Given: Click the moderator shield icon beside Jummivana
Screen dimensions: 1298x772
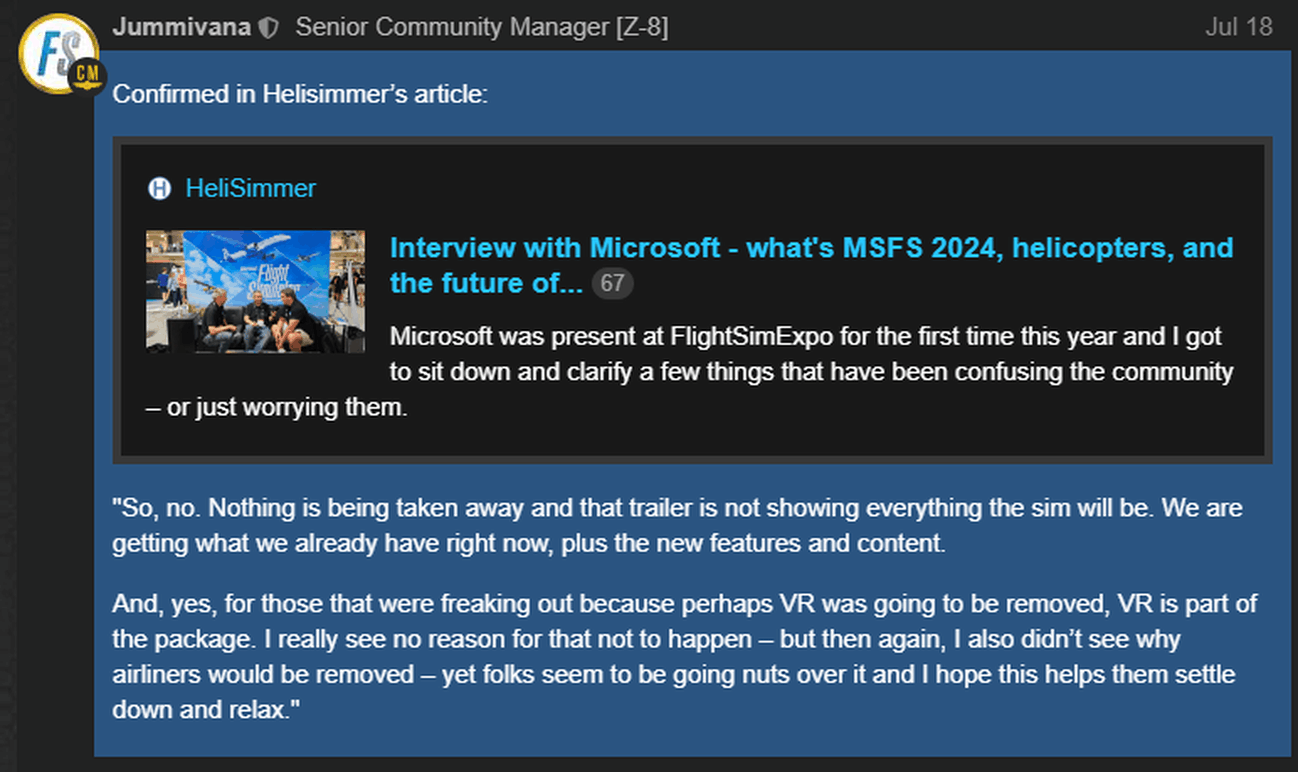Looking at the screenshot, I should [x=268, y=28].
